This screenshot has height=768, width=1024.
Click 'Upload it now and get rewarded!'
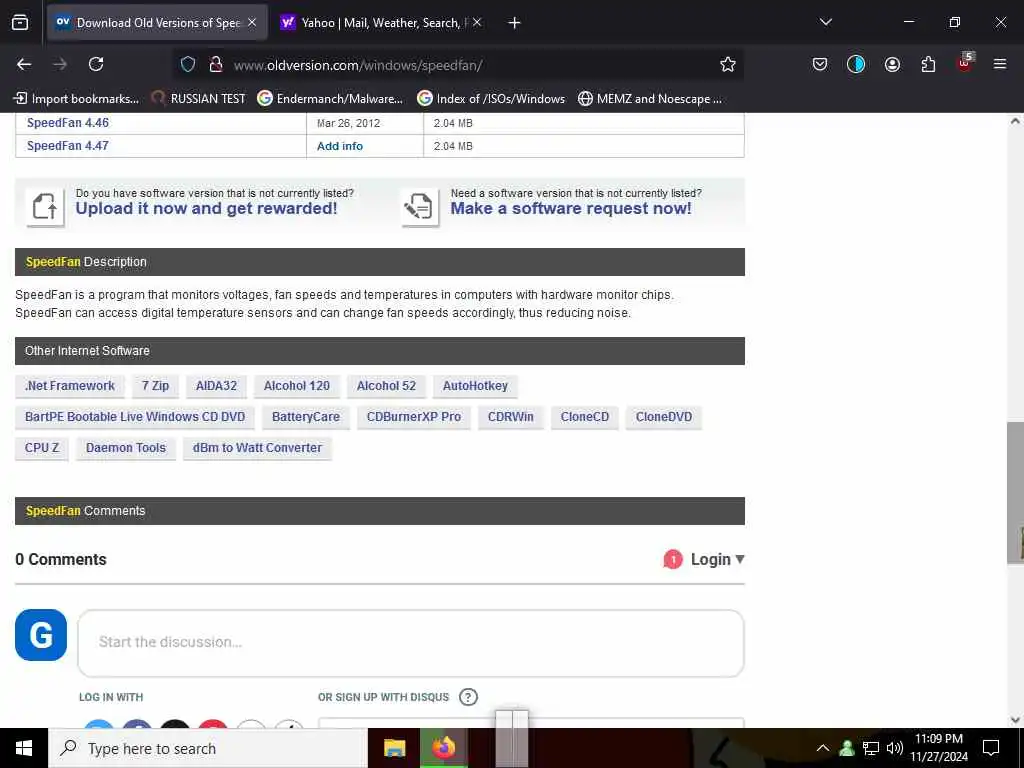pos(206,208)
